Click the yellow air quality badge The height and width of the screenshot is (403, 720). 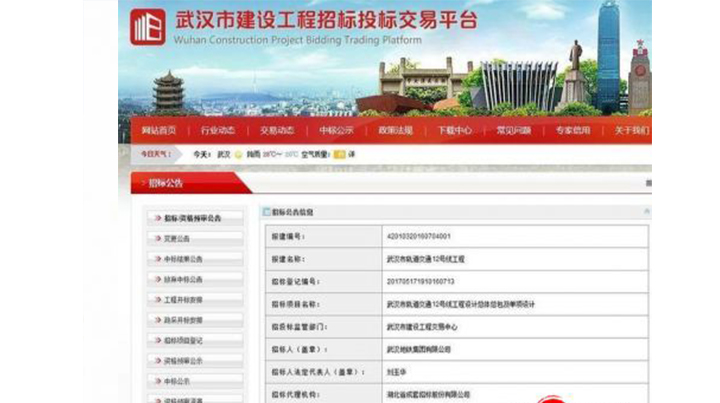339,155
